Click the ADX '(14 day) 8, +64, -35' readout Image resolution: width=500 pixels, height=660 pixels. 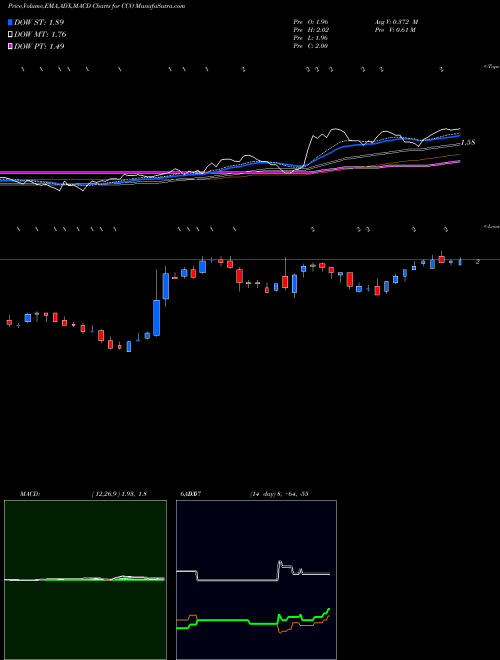277,494
